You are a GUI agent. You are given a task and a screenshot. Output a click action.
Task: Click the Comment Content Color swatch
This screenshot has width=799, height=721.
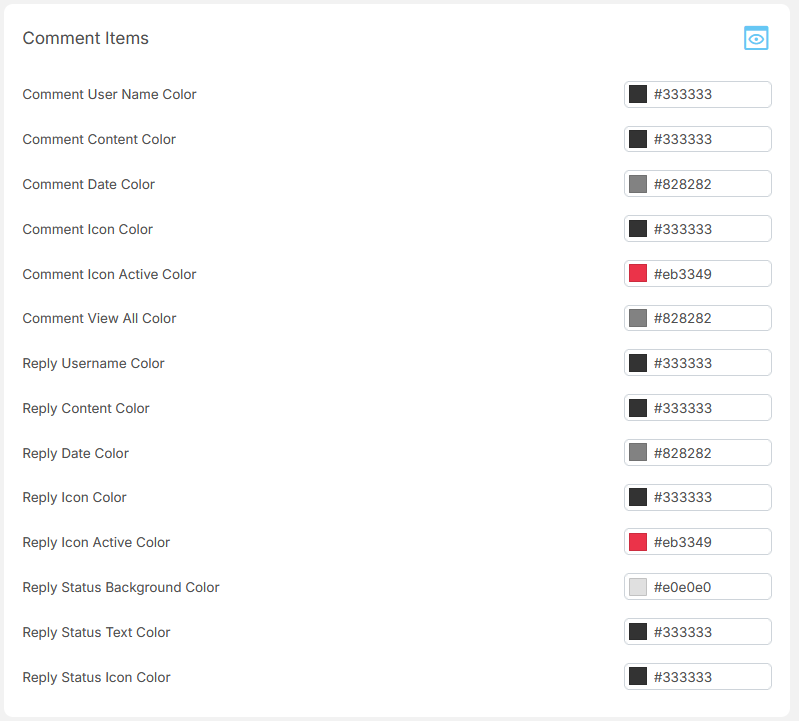(638, 139)
